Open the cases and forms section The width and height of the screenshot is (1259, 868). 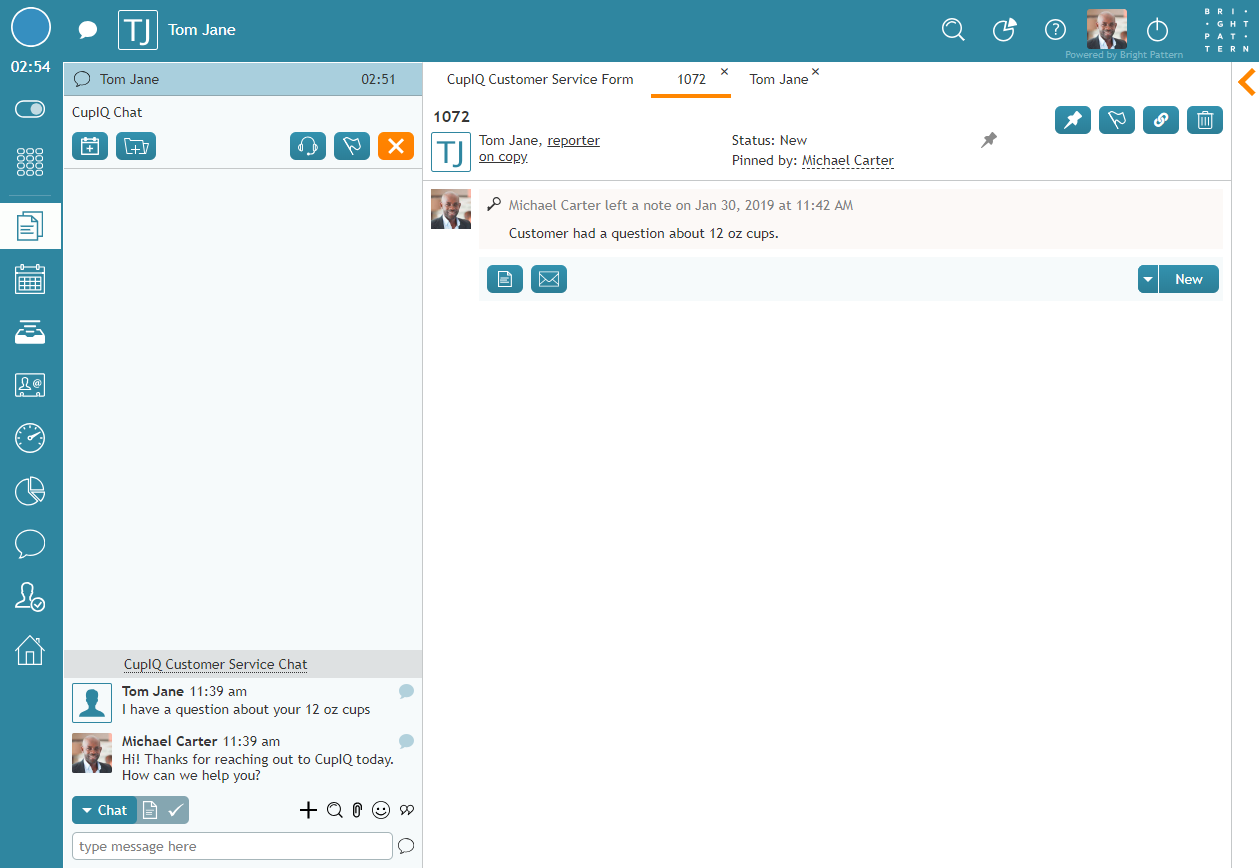tap(30, 226)
